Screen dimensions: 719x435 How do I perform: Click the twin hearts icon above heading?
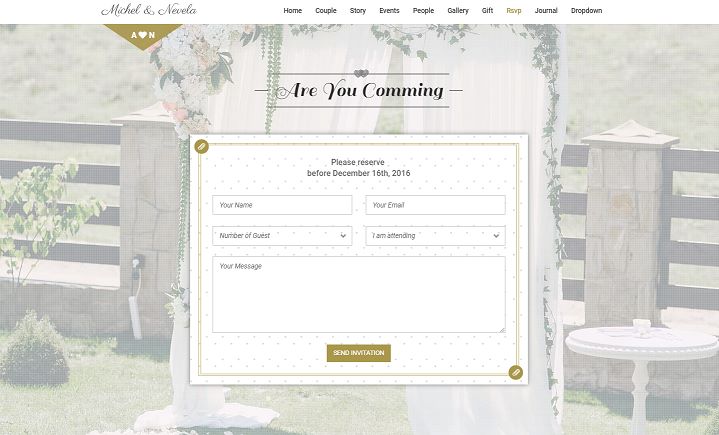point(361,73)
